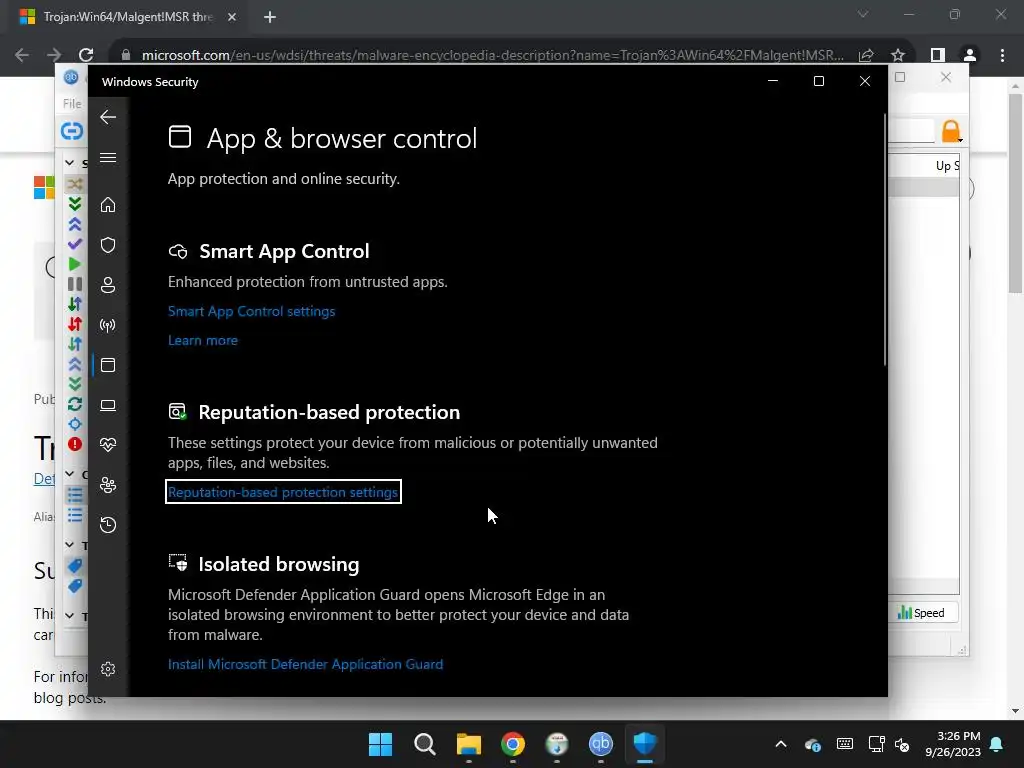Viewport: 1024px width, 768px height.
Task: Open File Explorer from taskbar
Action: 468,744
